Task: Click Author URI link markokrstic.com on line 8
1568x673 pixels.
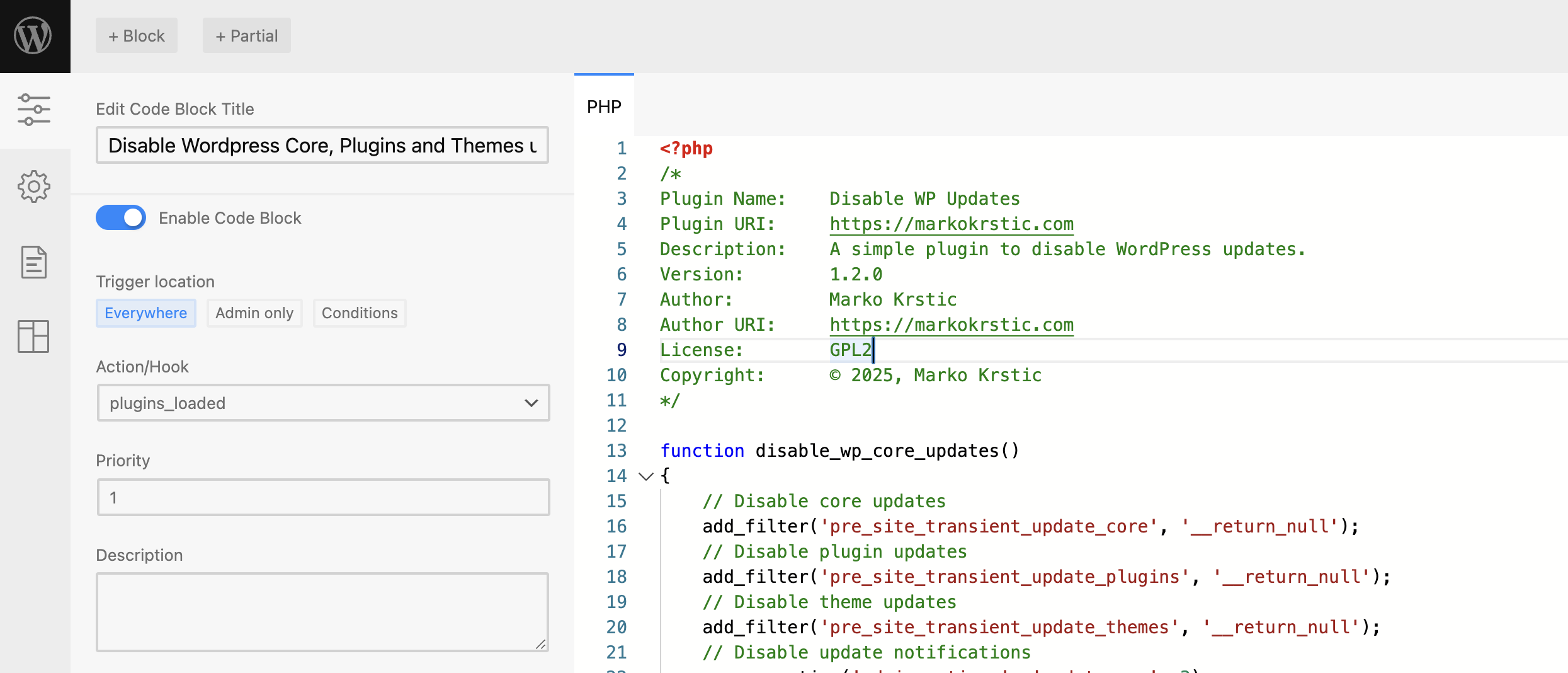Action: click(952, 325)
